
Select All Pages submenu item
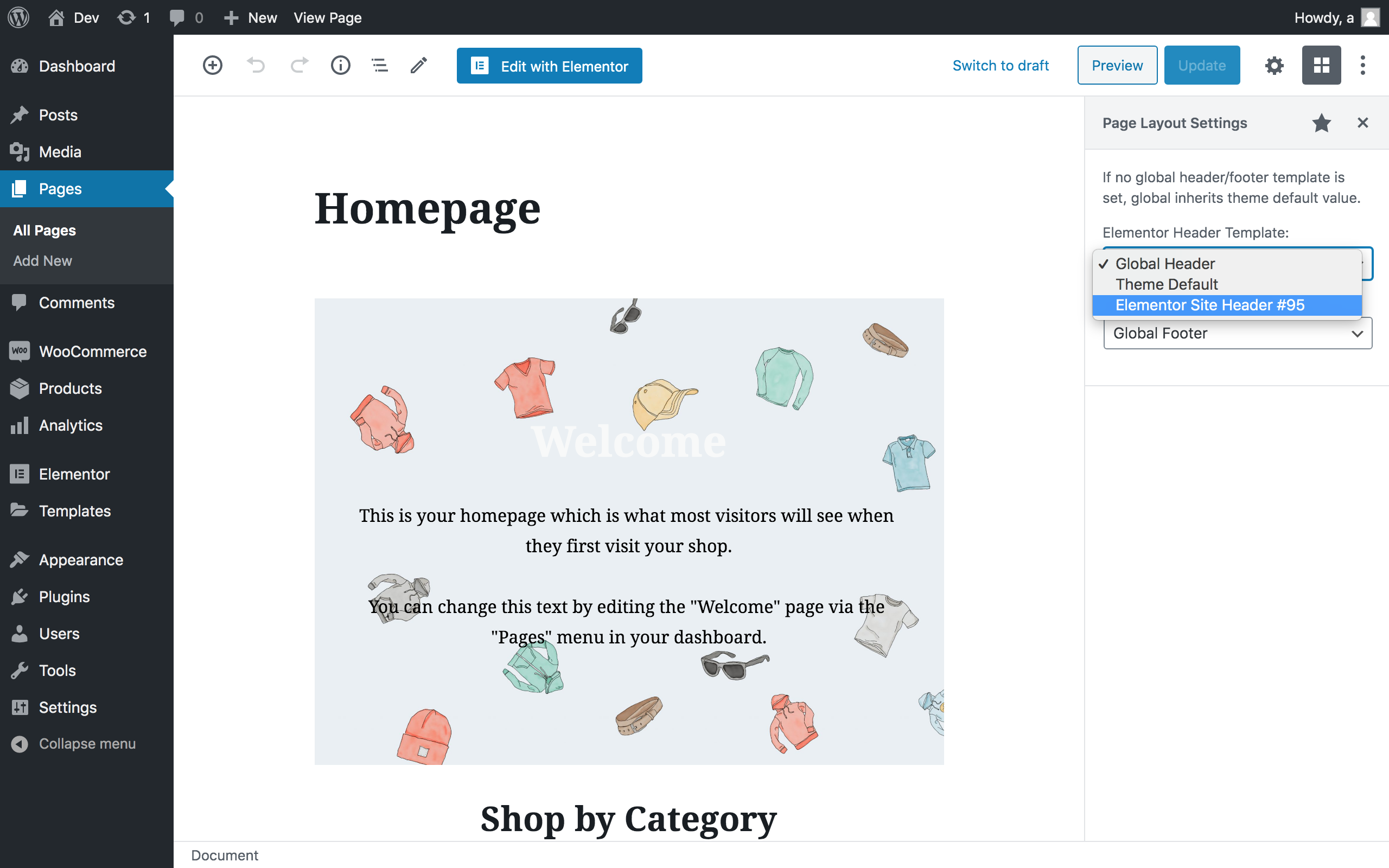[44, 230]
